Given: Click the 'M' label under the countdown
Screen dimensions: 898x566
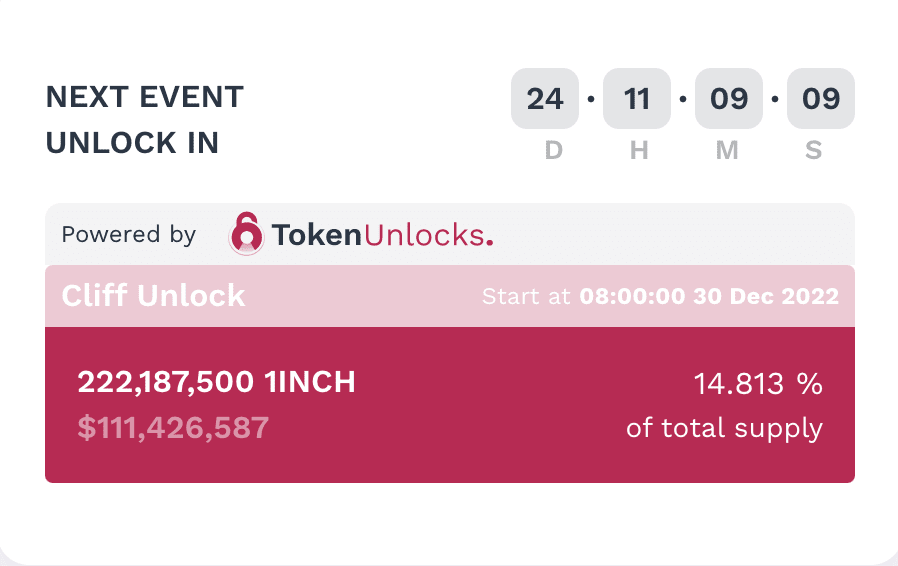Looking at the screenshot, I should point(727,150).
